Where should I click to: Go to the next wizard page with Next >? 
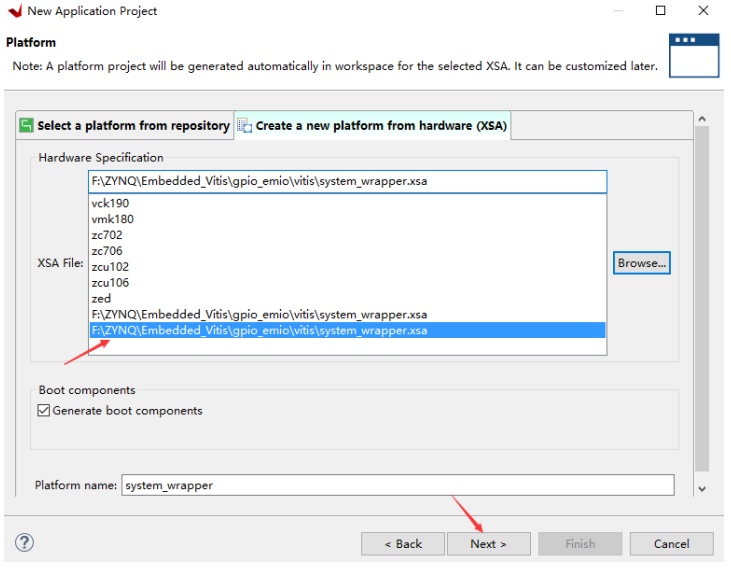coord(488,543)
